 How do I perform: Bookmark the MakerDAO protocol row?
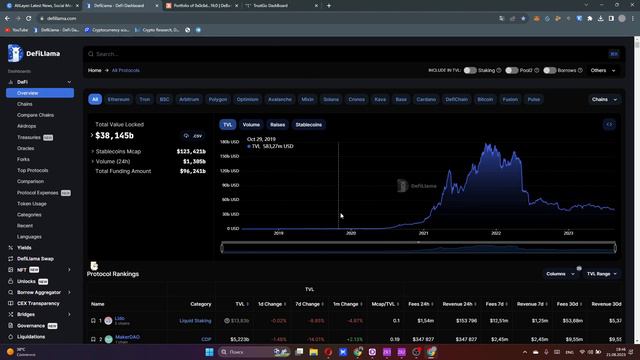click(x=93, y=339)
